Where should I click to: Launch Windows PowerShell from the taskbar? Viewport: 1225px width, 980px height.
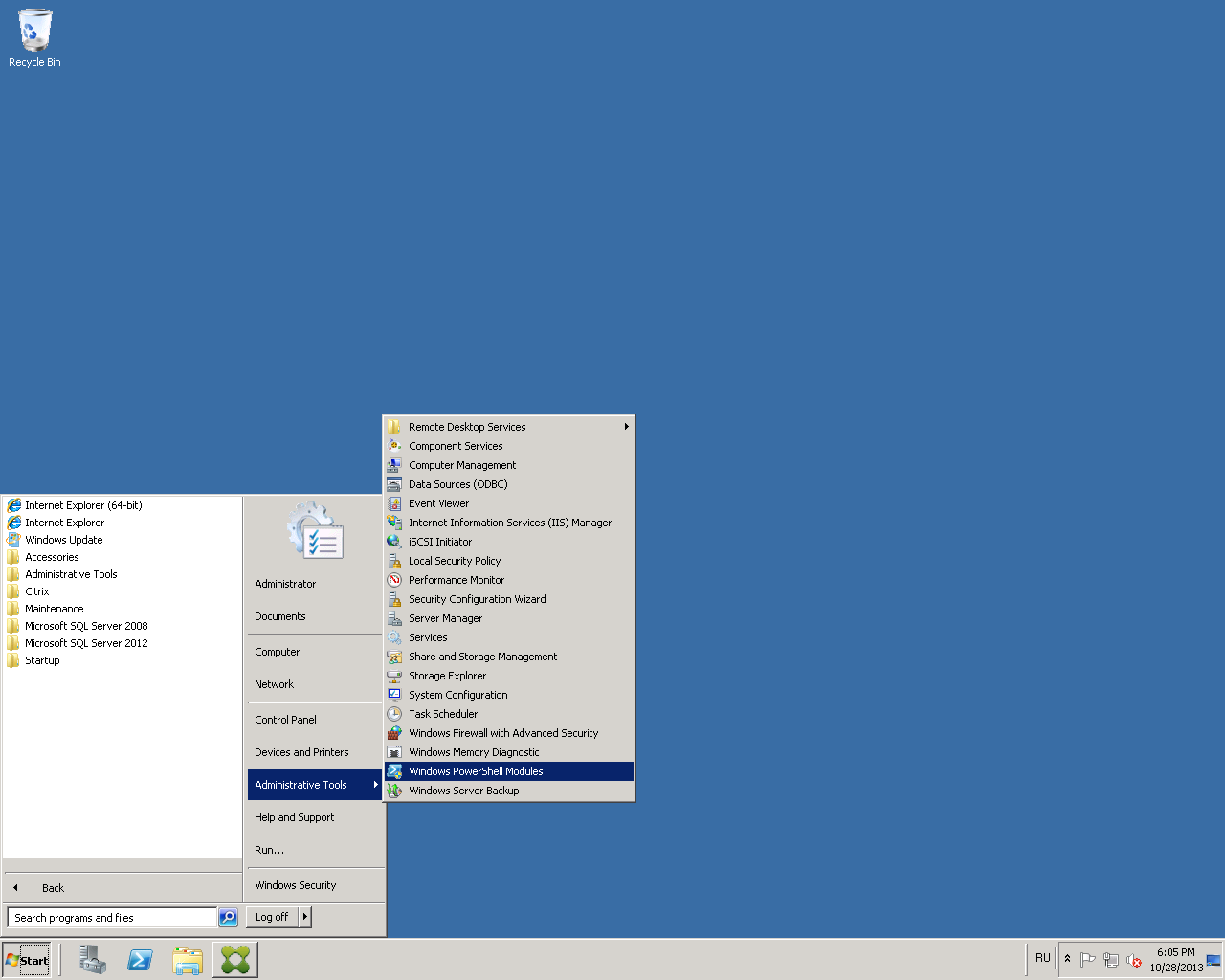tap(140, 960)
